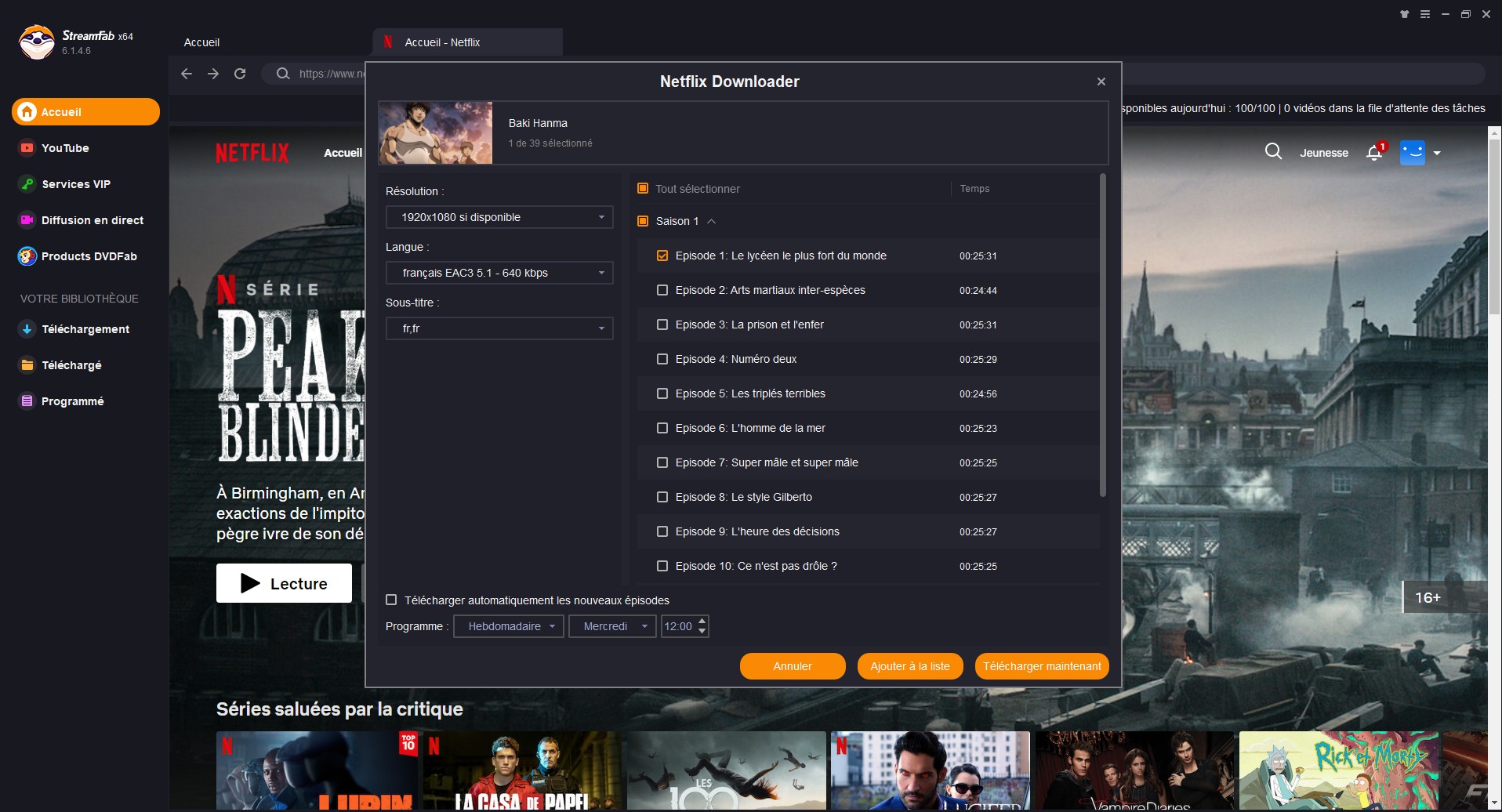
Task: Click the episode list scrollbar
Action: click(1103, 335)
